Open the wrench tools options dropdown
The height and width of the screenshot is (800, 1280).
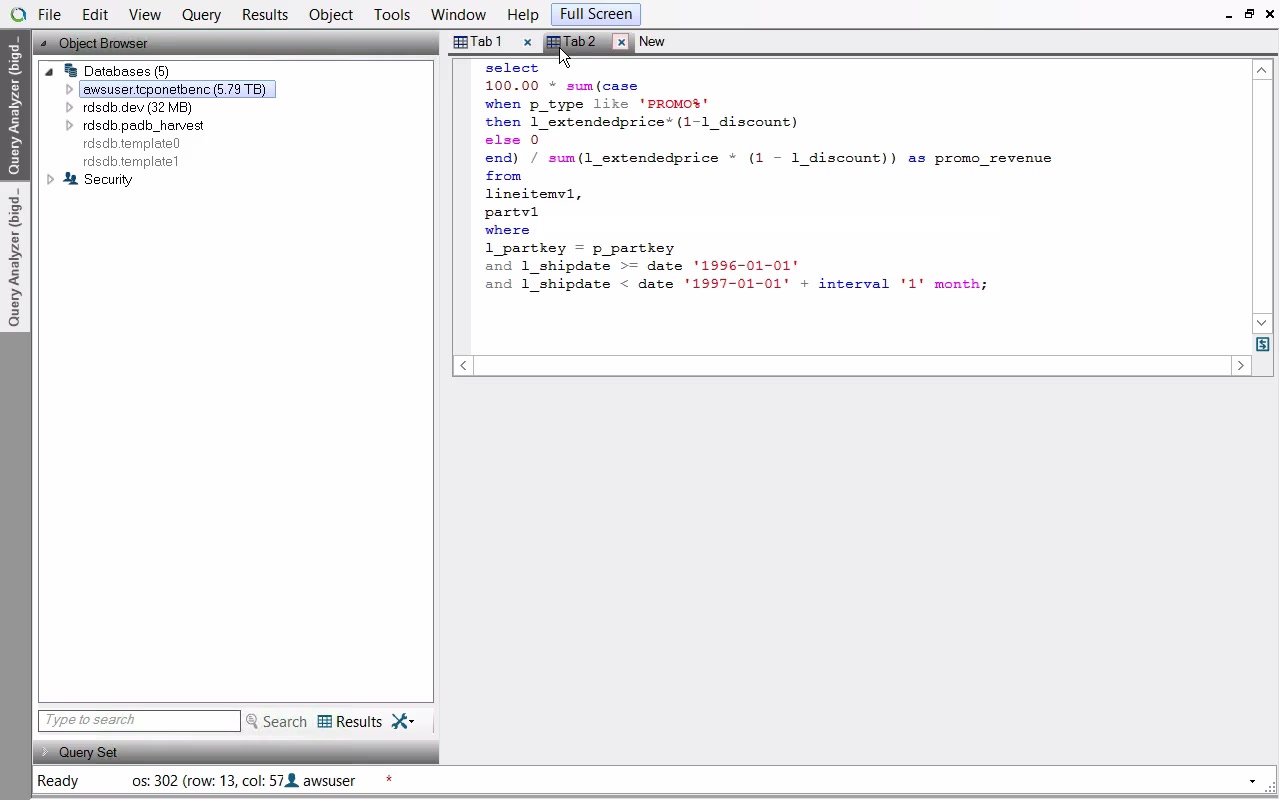click(x=403, y=722)
